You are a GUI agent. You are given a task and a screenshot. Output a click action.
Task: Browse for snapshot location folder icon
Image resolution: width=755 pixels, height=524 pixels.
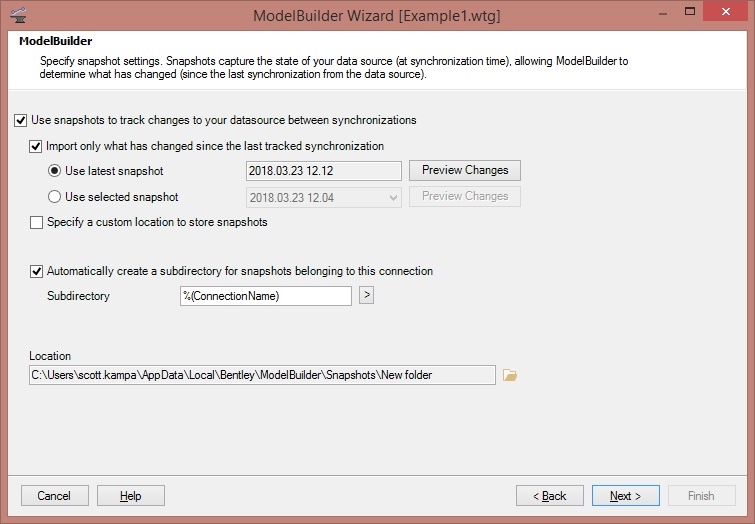pyautogui.click(x=509, y=375)
